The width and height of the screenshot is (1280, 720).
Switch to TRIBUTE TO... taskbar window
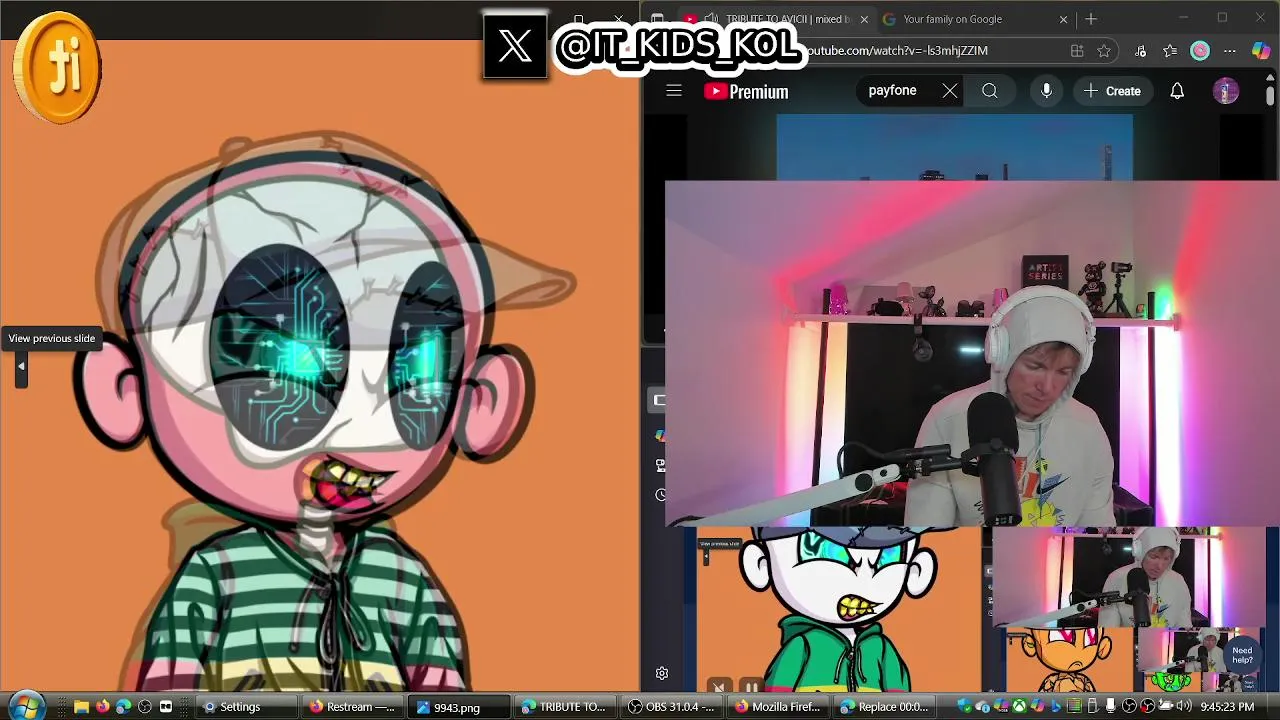pos(565,707)
